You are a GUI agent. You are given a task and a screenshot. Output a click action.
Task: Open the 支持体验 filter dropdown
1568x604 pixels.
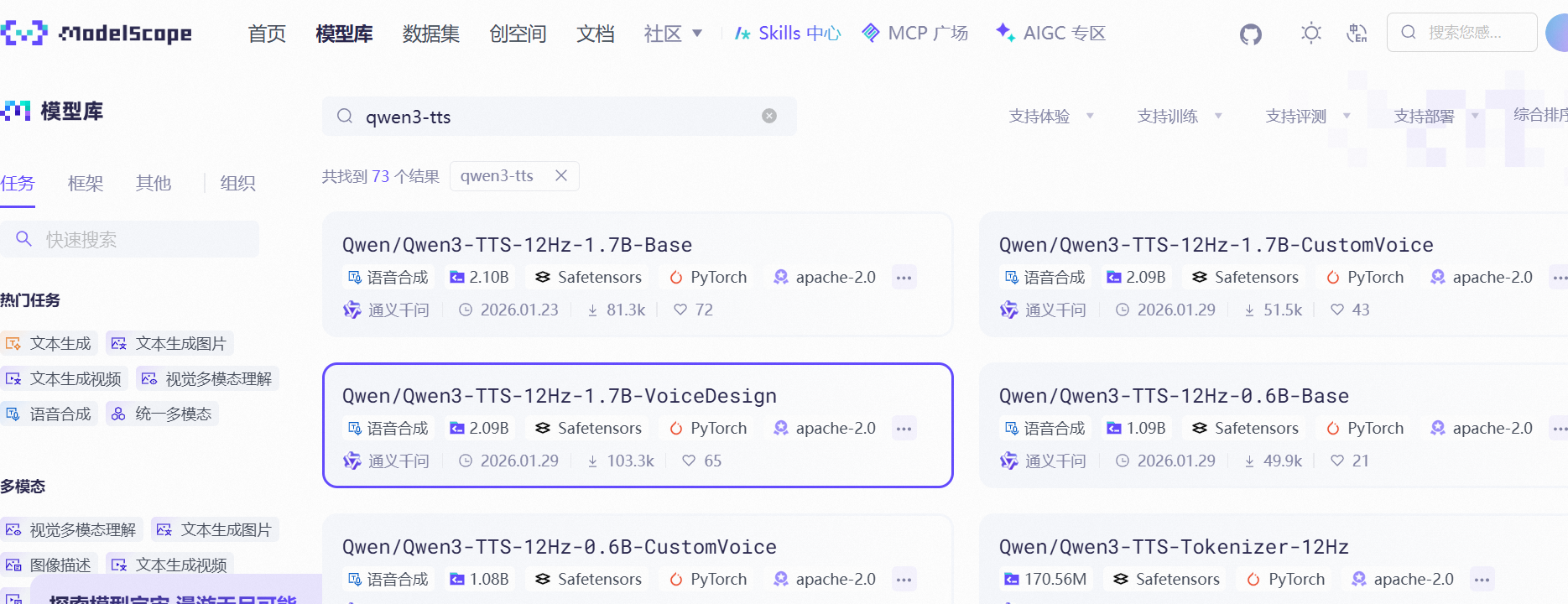coord(1051,116)
